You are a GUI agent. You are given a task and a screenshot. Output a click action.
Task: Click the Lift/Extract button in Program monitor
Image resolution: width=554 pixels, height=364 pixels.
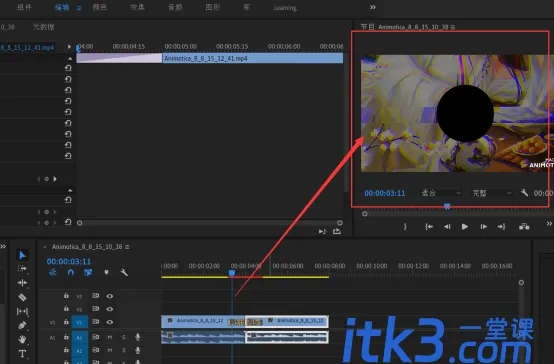pos(524,227)
